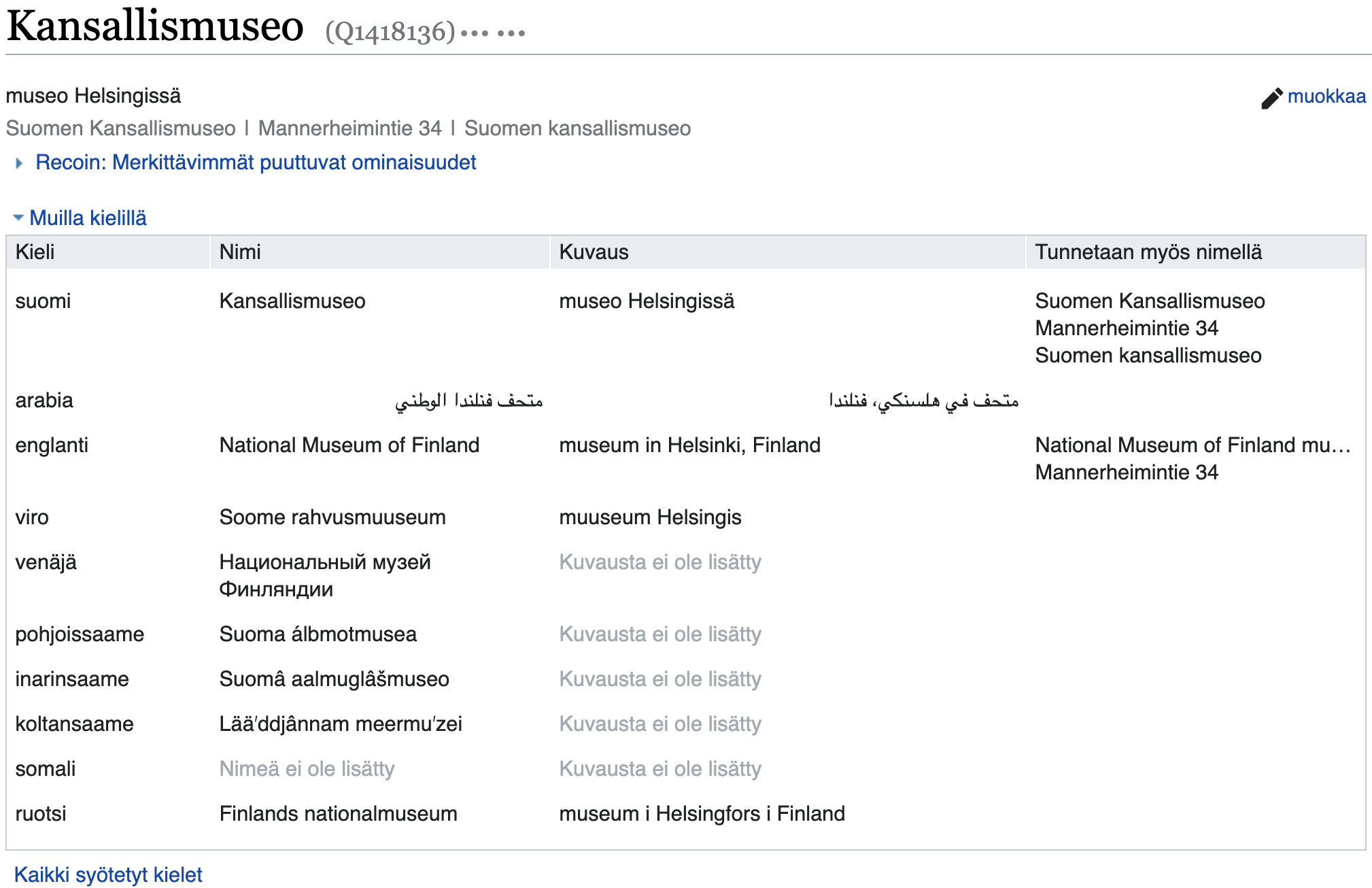Select the item ID (Q1418136)
1372x888 pixels.
click(x=390, y=32)
